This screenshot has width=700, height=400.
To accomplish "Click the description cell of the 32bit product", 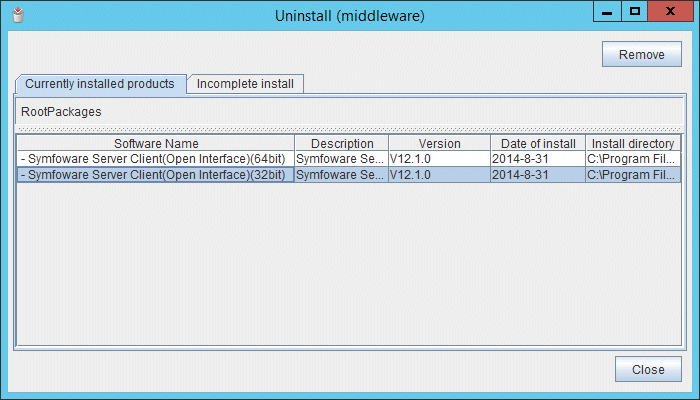I will coord(341,175).
